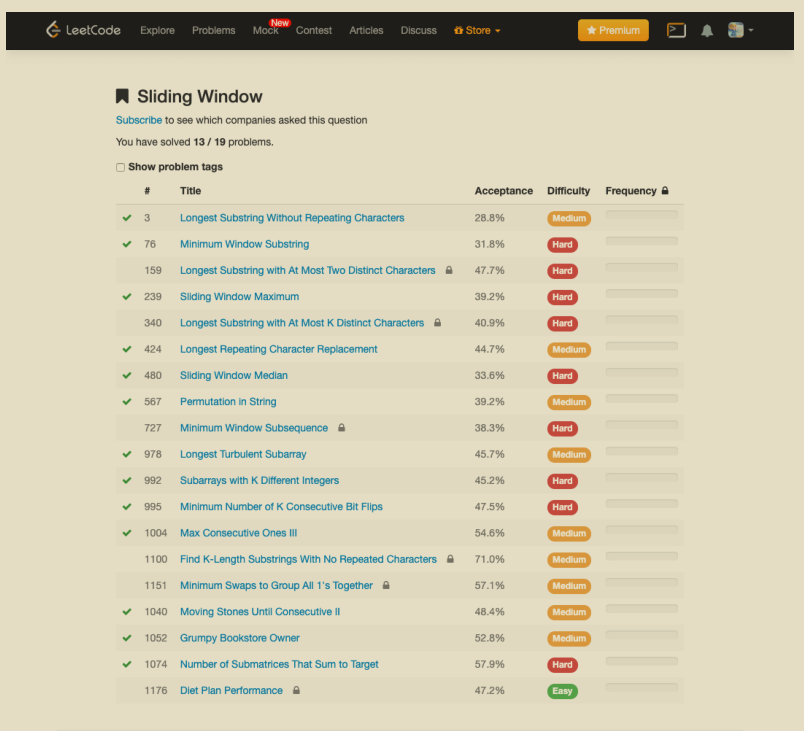Open Max Consecutive Ones III

click(x=238, y=533)
